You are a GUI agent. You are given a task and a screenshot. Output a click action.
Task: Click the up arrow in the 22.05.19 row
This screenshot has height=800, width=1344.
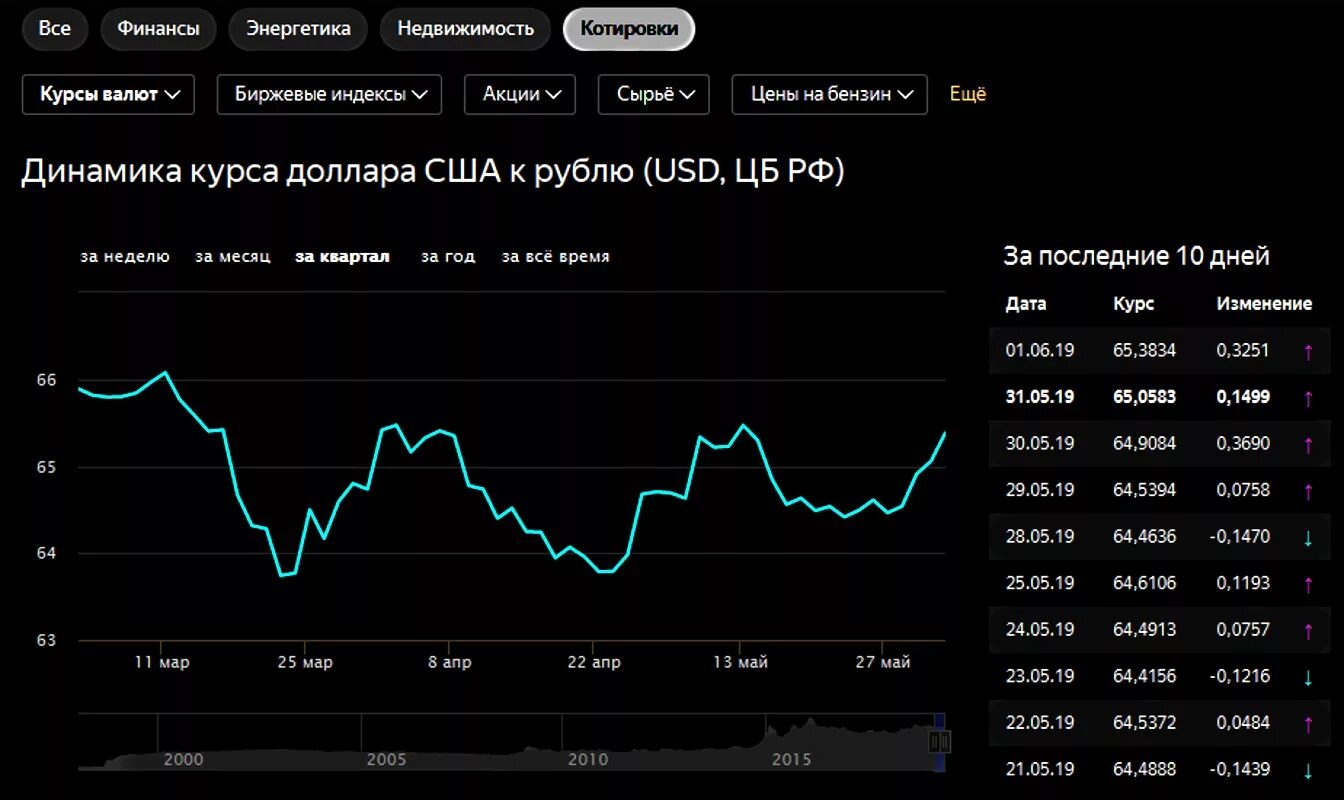point(1308,724)
